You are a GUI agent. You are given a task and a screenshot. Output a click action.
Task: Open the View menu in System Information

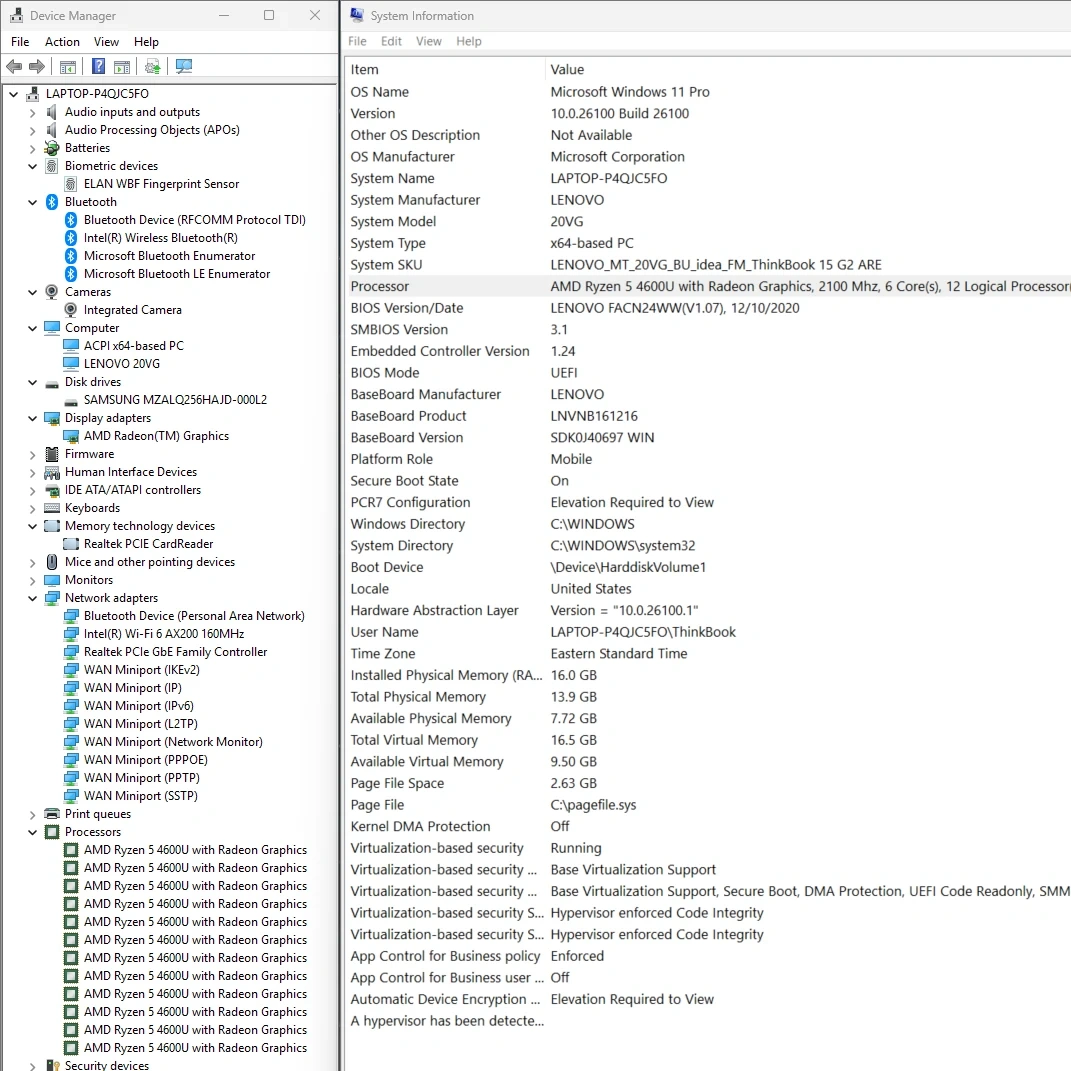pos(429,41)
